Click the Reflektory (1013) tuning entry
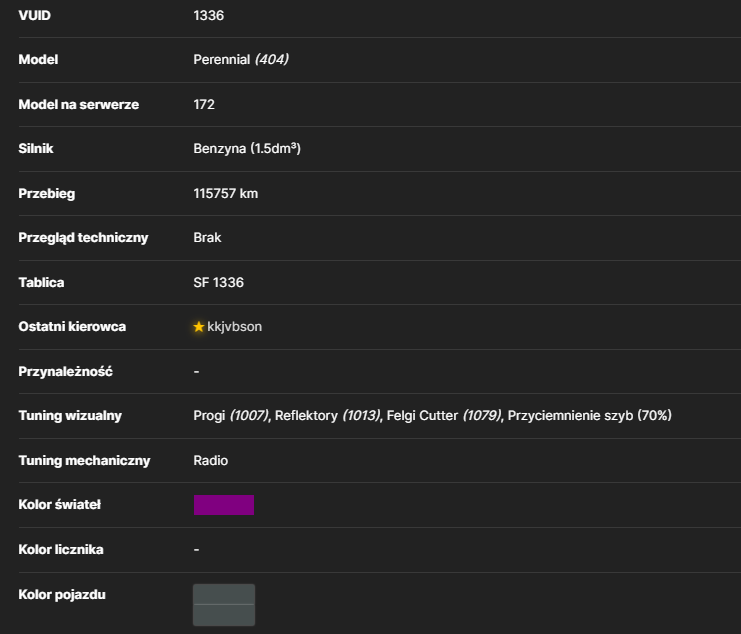This screenshot has width=741, height=634. [328, 416]
